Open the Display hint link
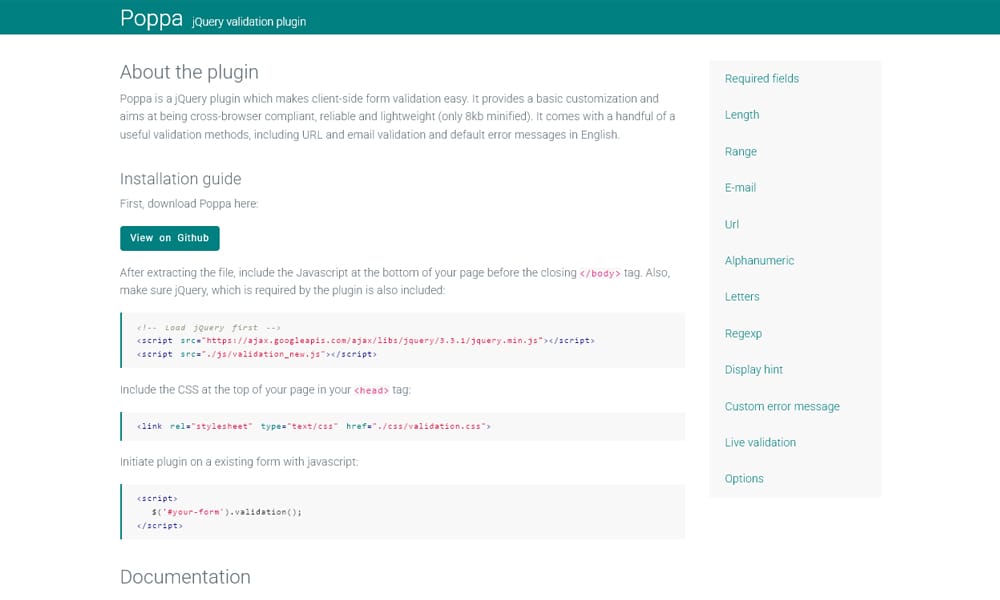Image resolution: width=1000 pixels, height=600 pixels. 753,370
